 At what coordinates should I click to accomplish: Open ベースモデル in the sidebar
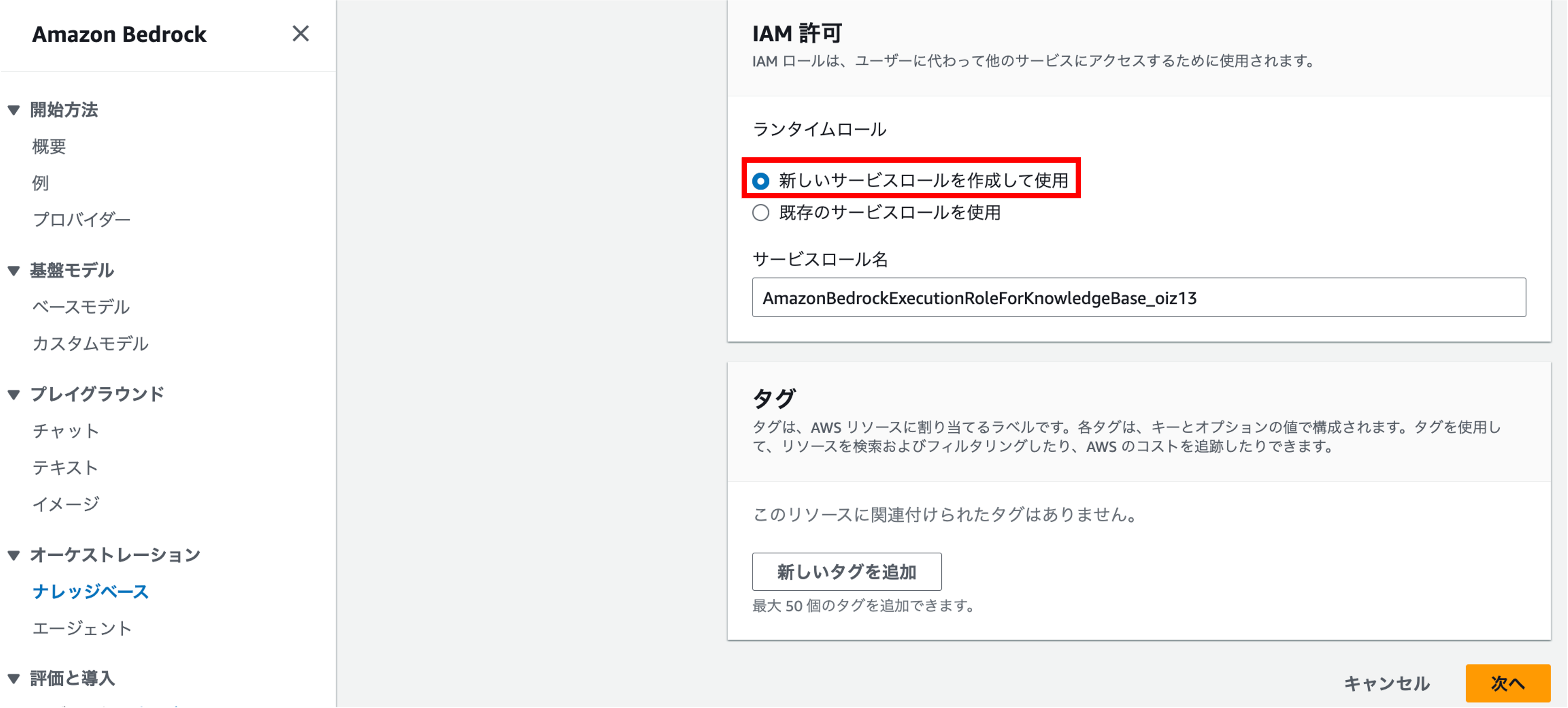pos(81,307)
